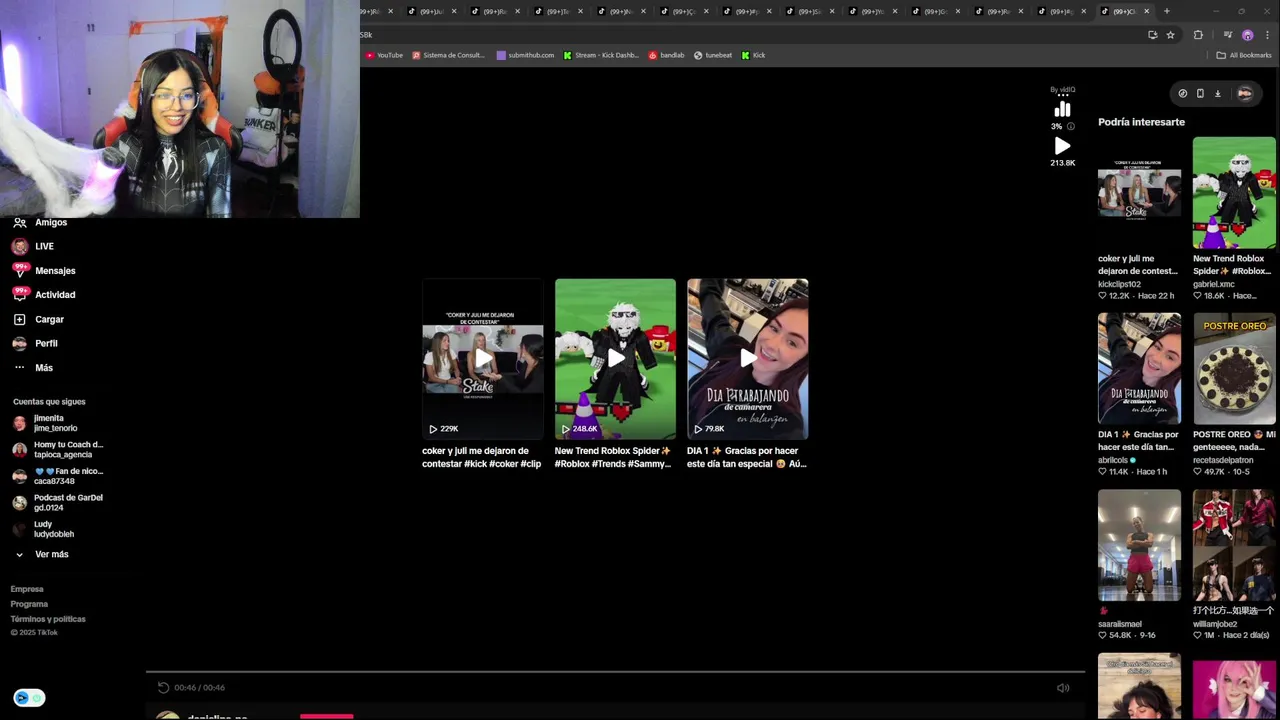Click the Programa footer link
Screen dimensions: 1280x720
pos(29,604)
